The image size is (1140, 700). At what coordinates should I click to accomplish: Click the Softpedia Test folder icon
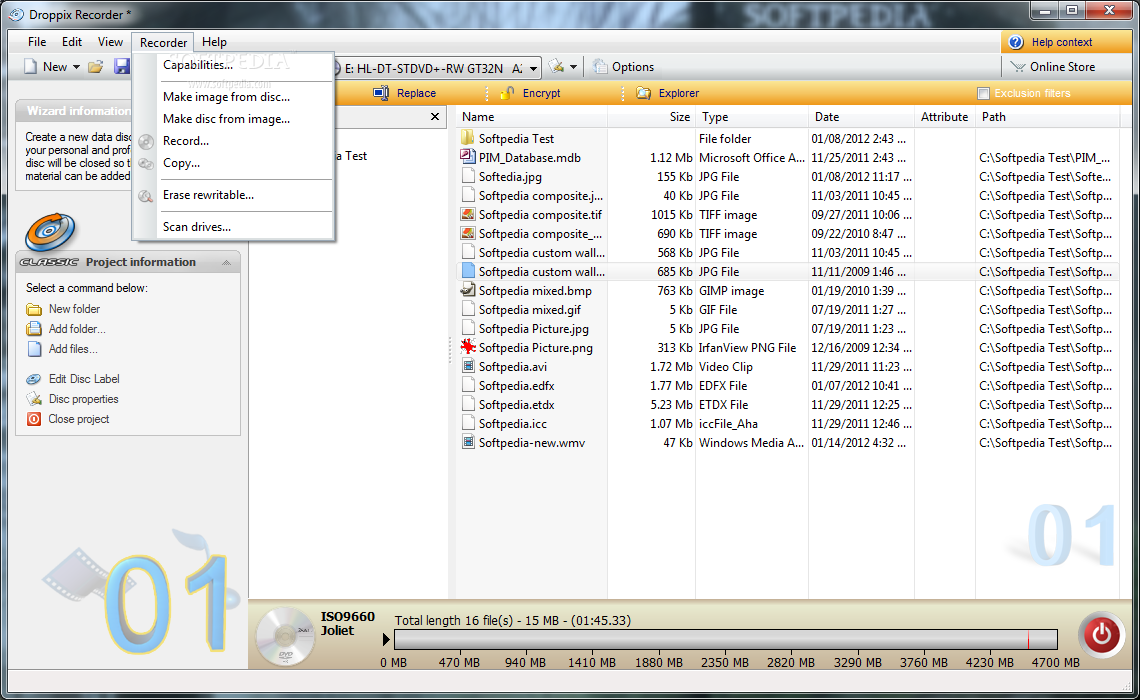pos(467,137)
